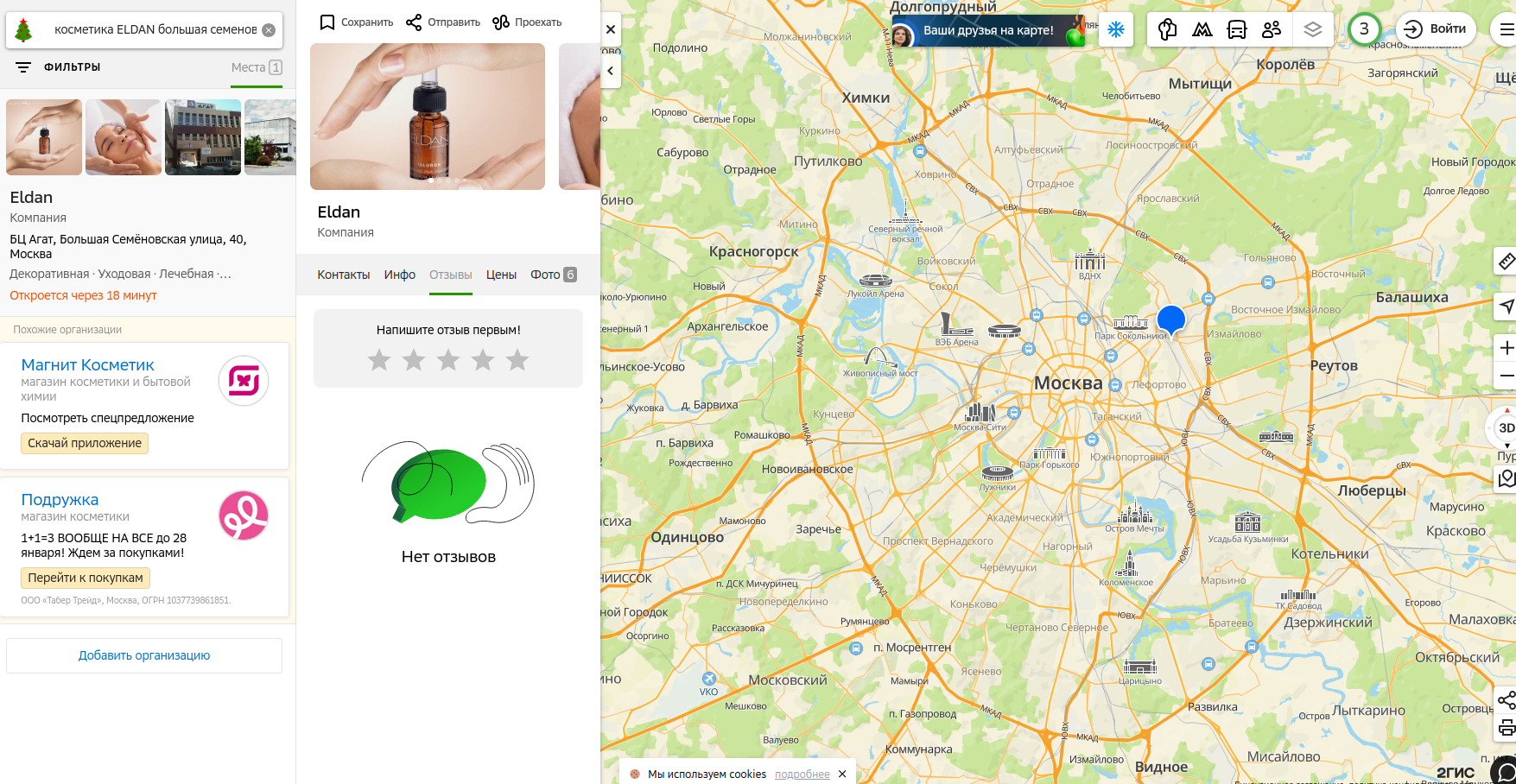Toggle the 3D view compass button
This screenshot has height=784, width=1516.
tap(1506, 428)
